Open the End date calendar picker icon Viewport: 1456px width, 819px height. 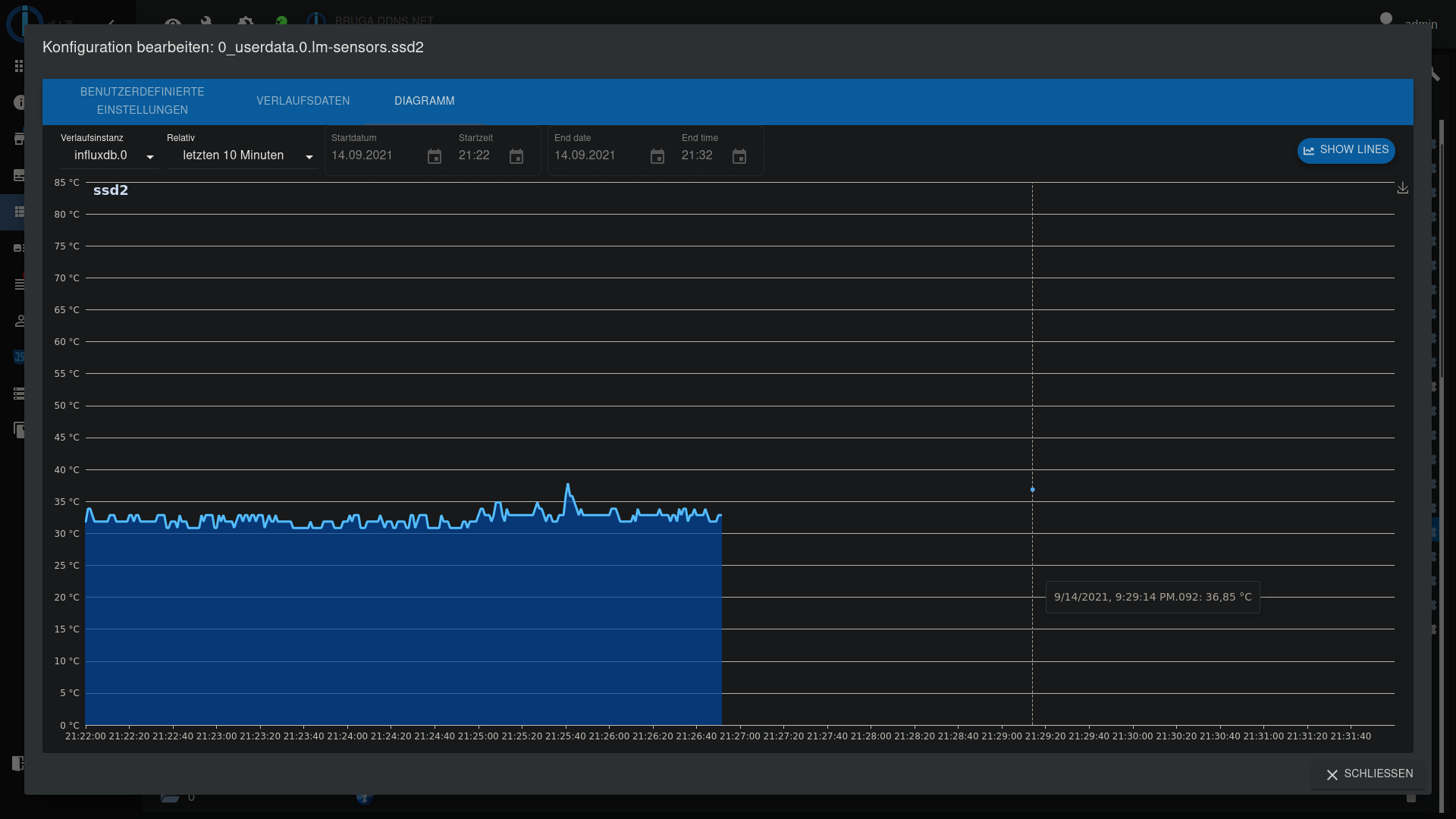pyautogui.click(x=657, y=156)
